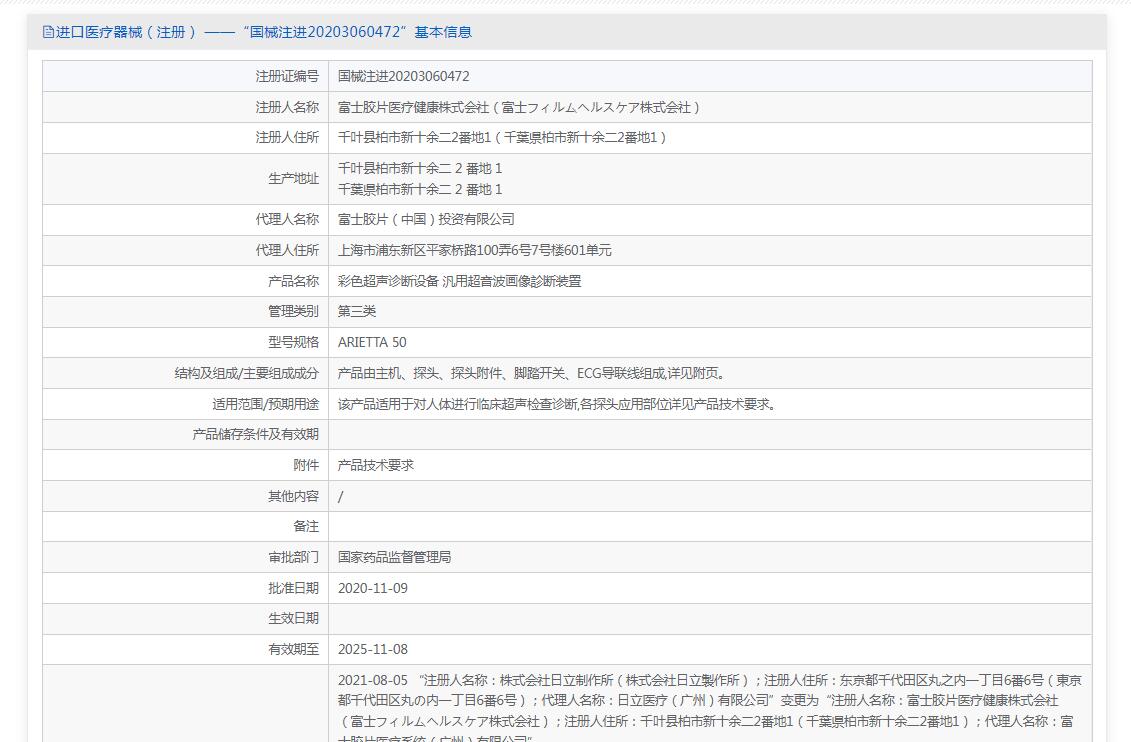This screenshot has height=742, width=1131.
Task: Select the 注册人名称 label
Action: (x=287, y=107)
